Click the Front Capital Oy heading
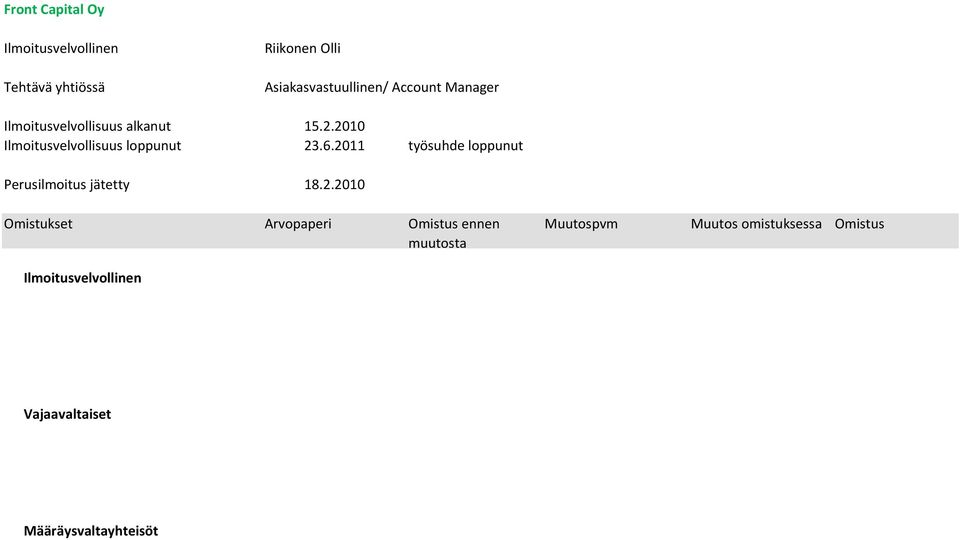Viewport: 960px width, 540px height. pyautogui.click(x=54, y=10)
